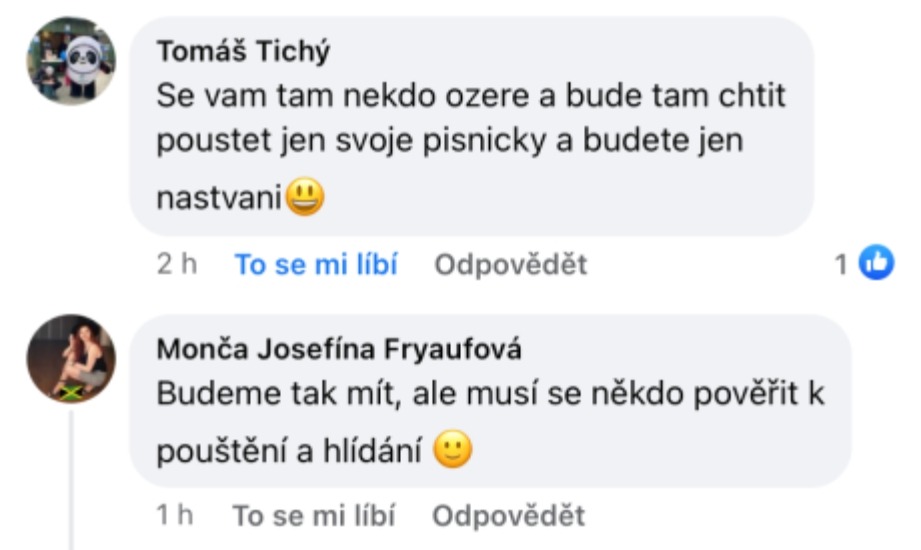Screen dimensions: 921x550
Task: Unlike Tomáš Tichý's comment via blue 'To se mi líbí'
Action: coord(316,264)
